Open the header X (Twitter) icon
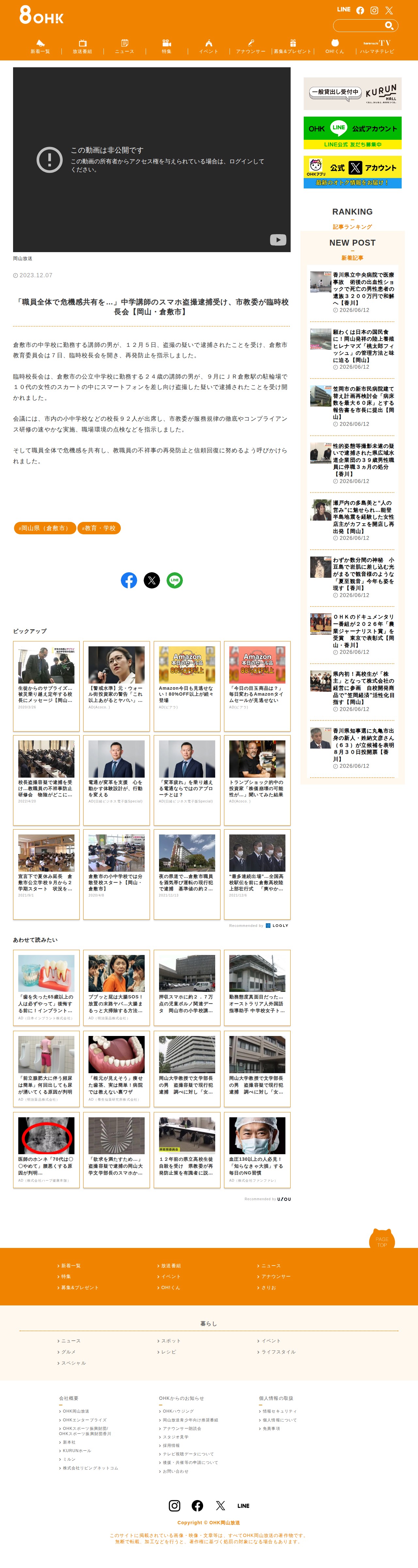This screenshot has height=1568, width=418. tap(389, 10)
